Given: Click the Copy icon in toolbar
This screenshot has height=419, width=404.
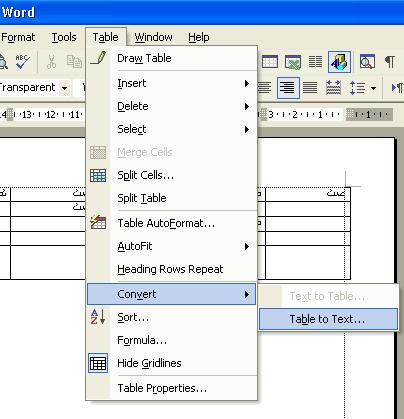Looking at the screenshot, I should coord(74,62).
